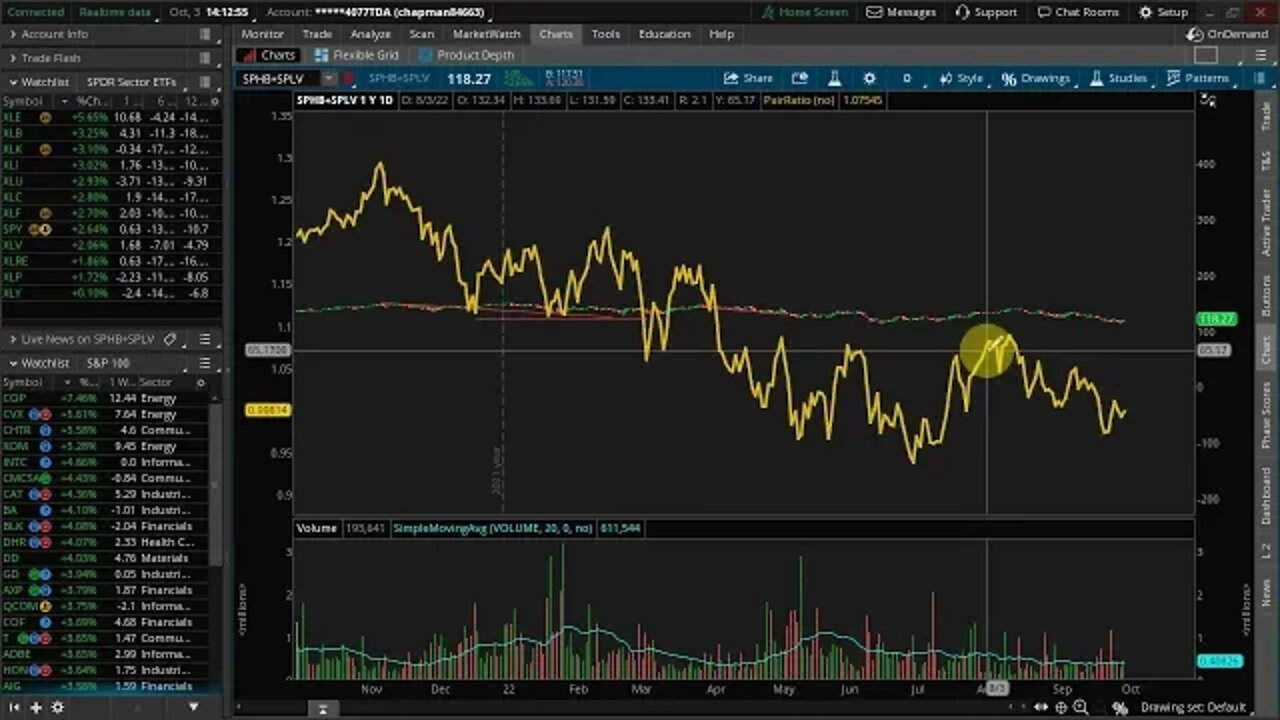Open Account Info gadget menu icon

pyautogui.click(x=205, y=34)
